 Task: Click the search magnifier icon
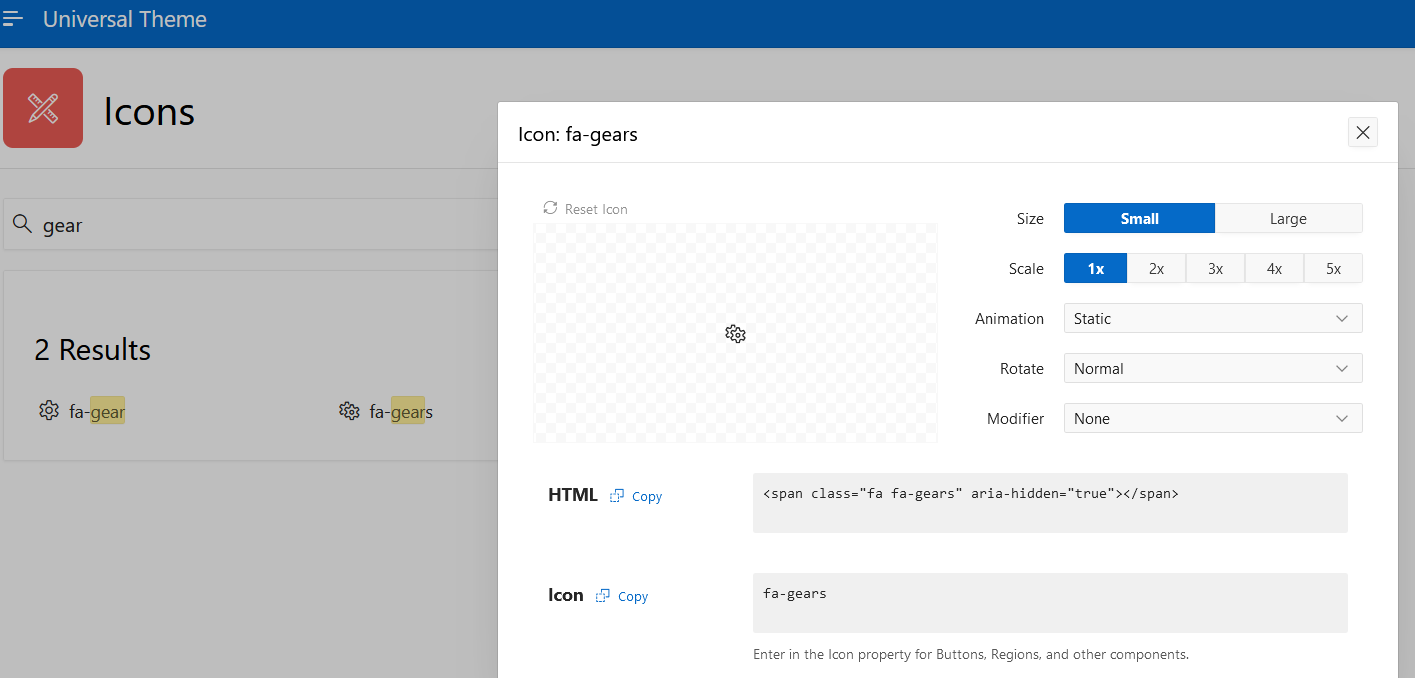pyautogui.click(x=22, y=225)
